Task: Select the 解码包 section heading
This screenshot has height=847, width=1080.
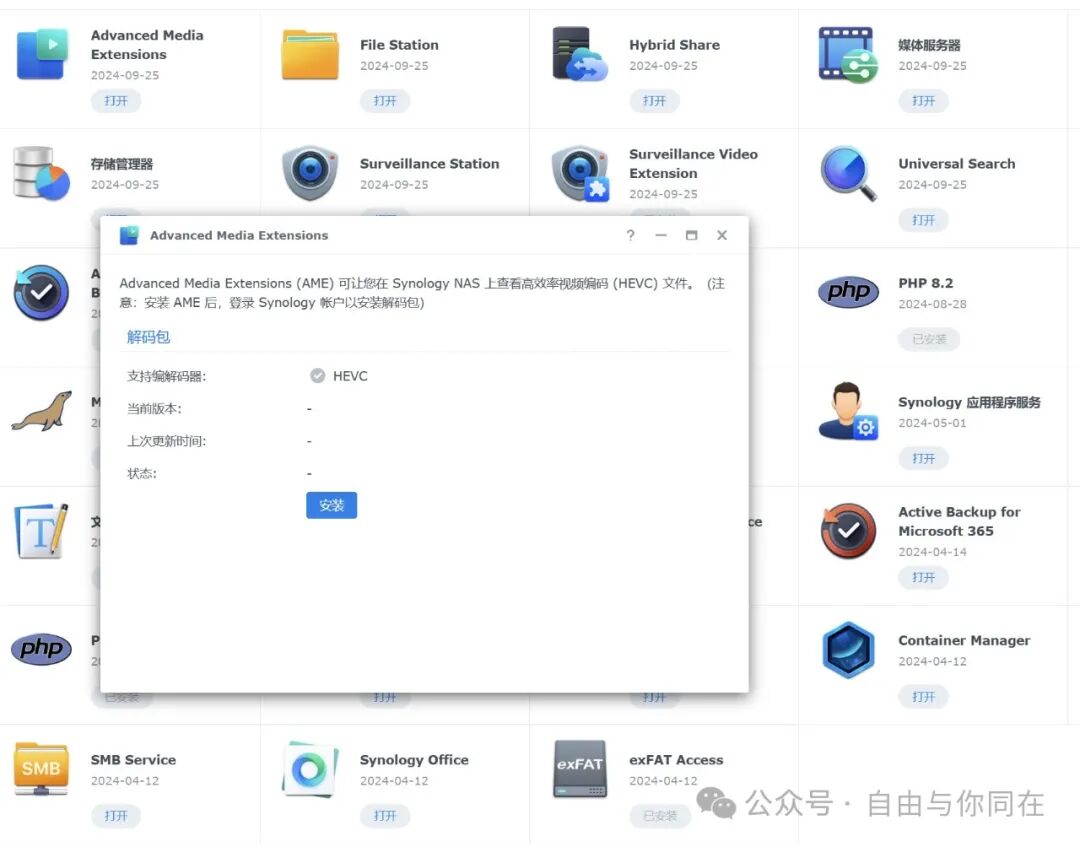Action: click(x=148, y=337)
